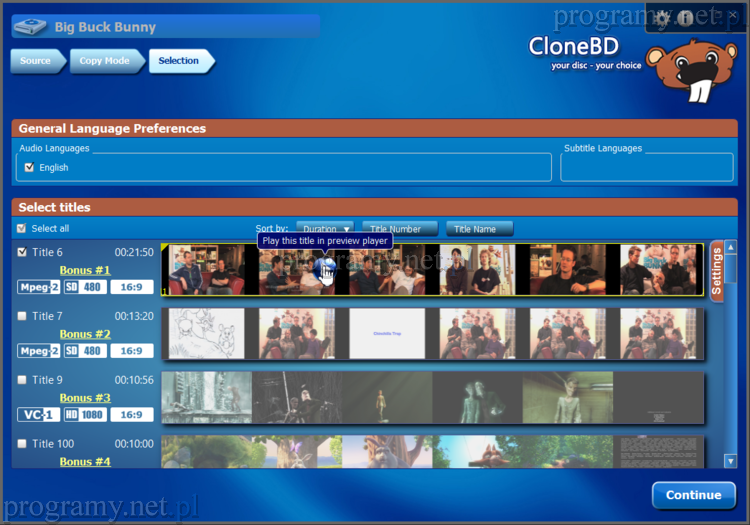The image size is (750, 525).
Task: Open the Duration sort dropdown
Action: [325, 229]
